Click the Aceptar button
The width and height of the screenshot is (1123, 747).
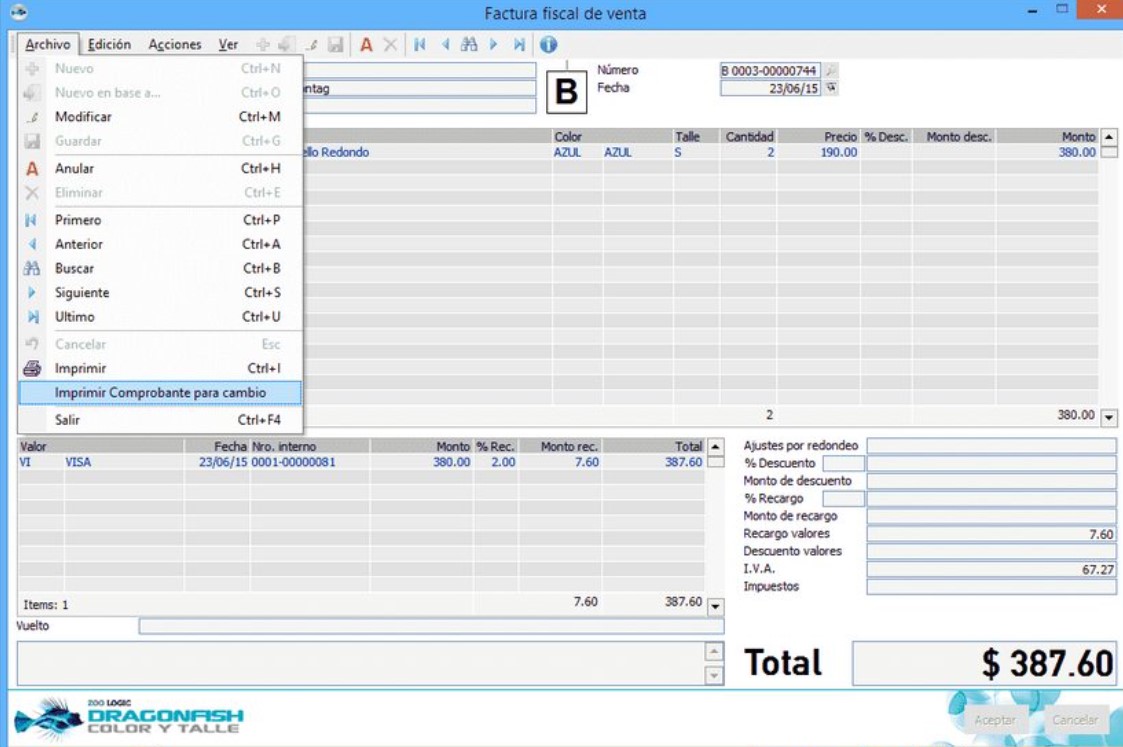click(994, 720)
